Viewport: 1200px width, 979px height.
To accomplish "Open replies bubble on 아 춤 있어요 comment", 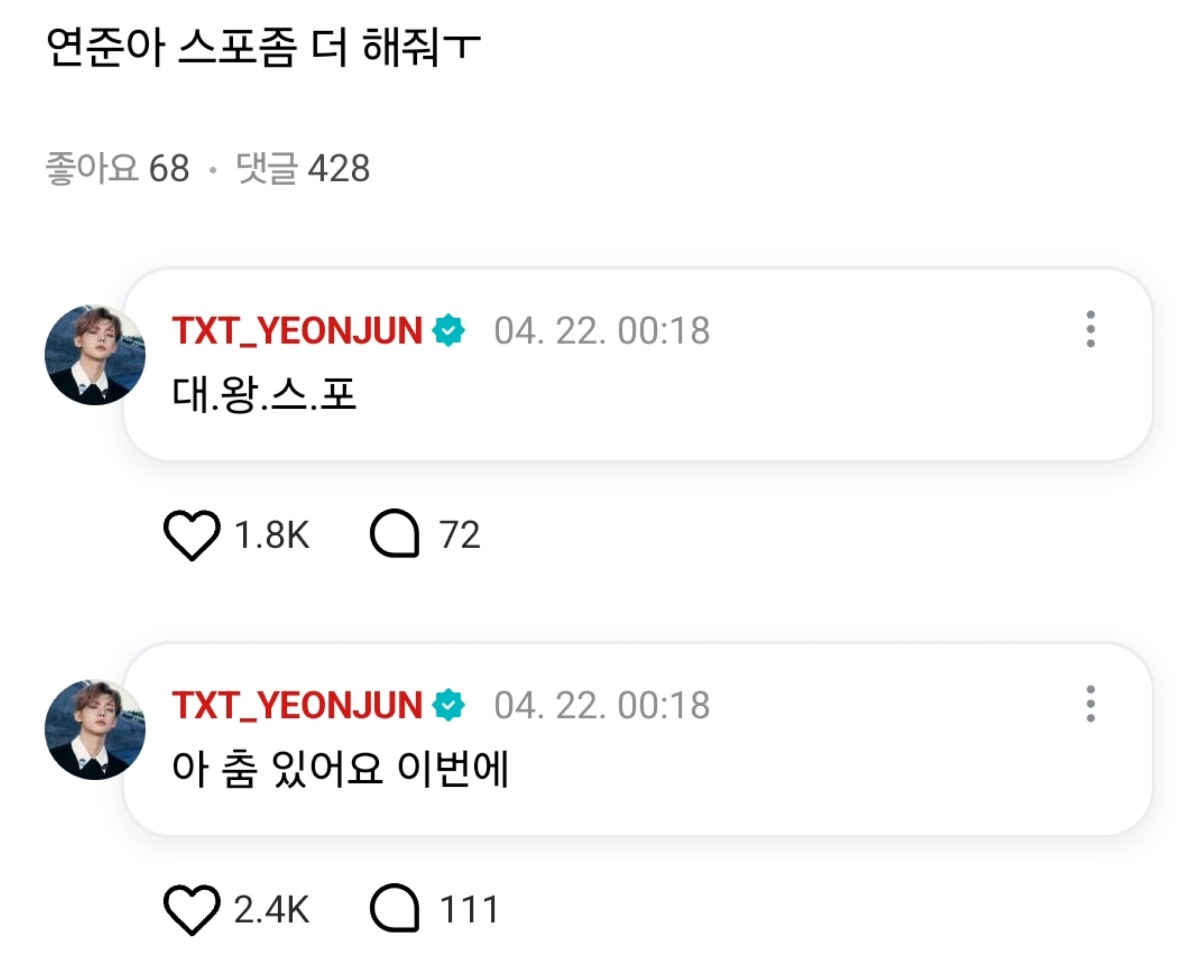I will coord(394,910).
